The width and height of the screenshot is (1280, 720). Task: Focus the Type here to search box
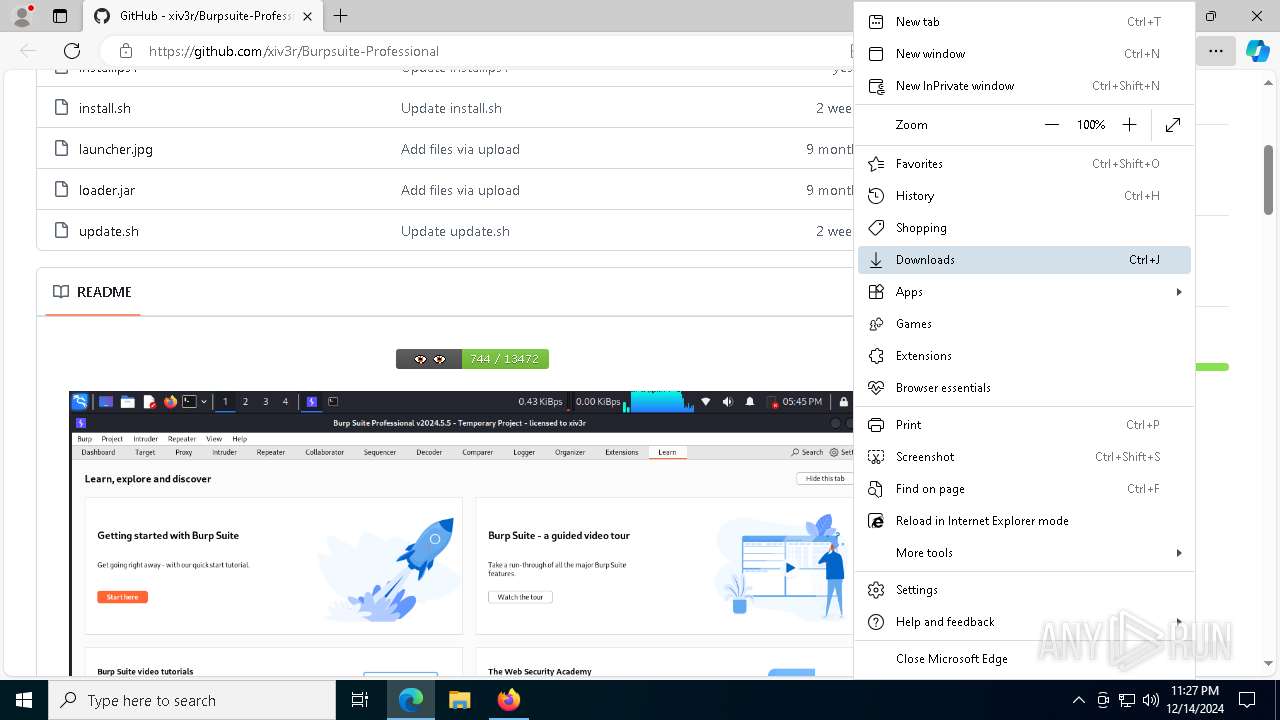click(192, 700)
